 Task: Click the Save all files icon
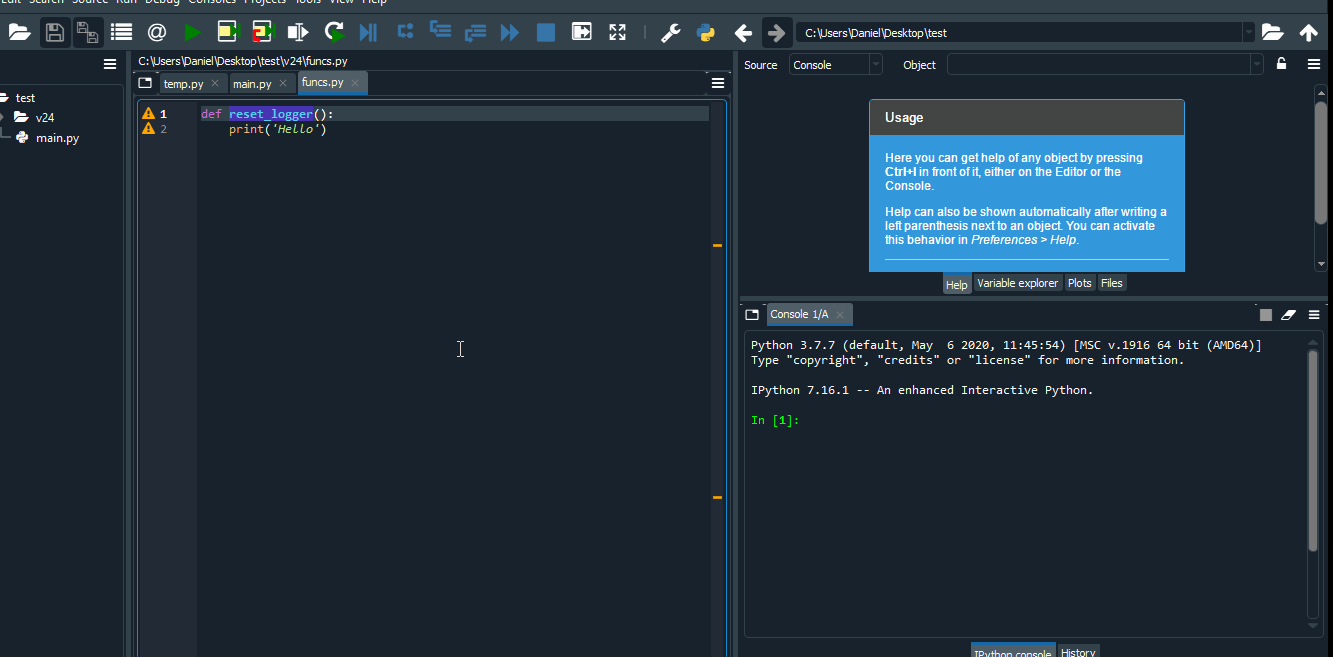[x=88, y=32]
